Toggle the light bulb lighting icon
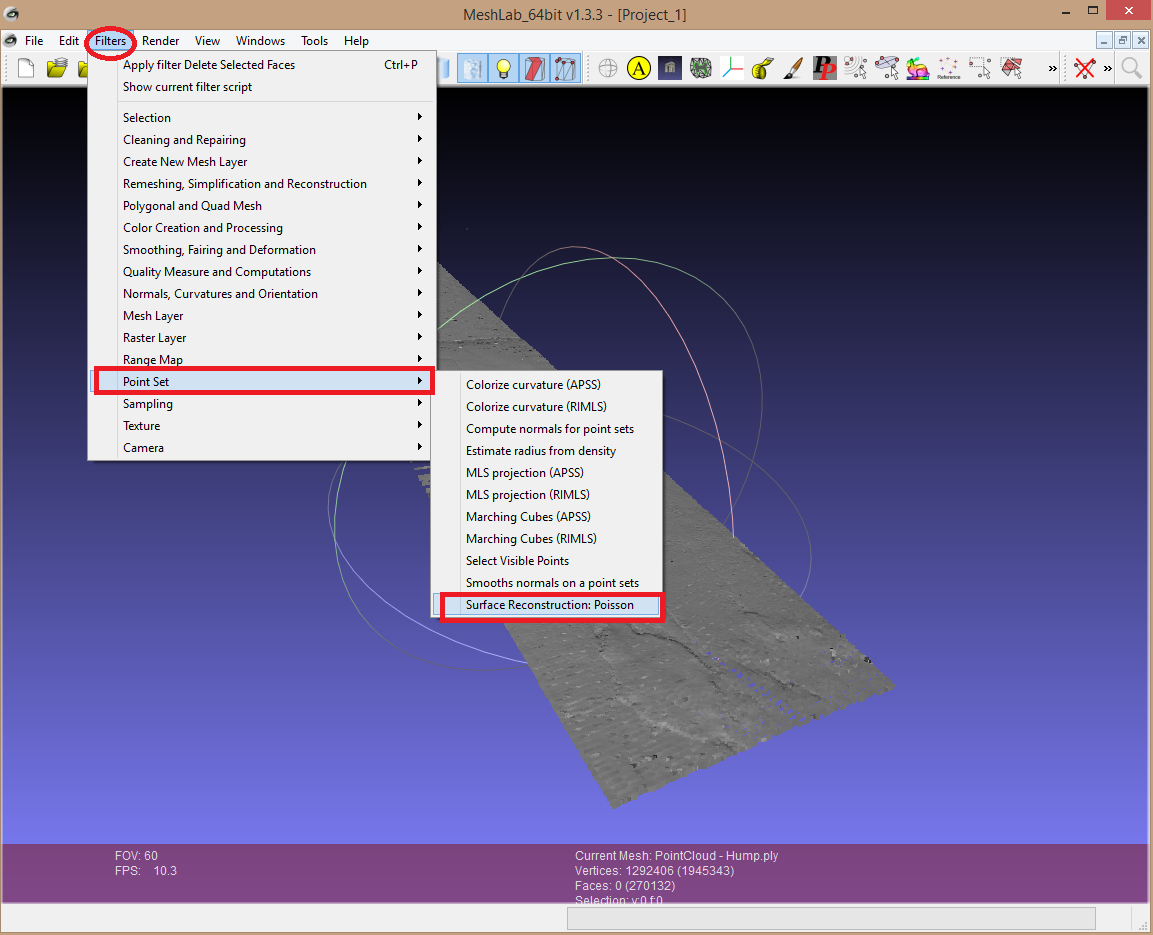Viewport: 1153px width, 935px height. 504,69
